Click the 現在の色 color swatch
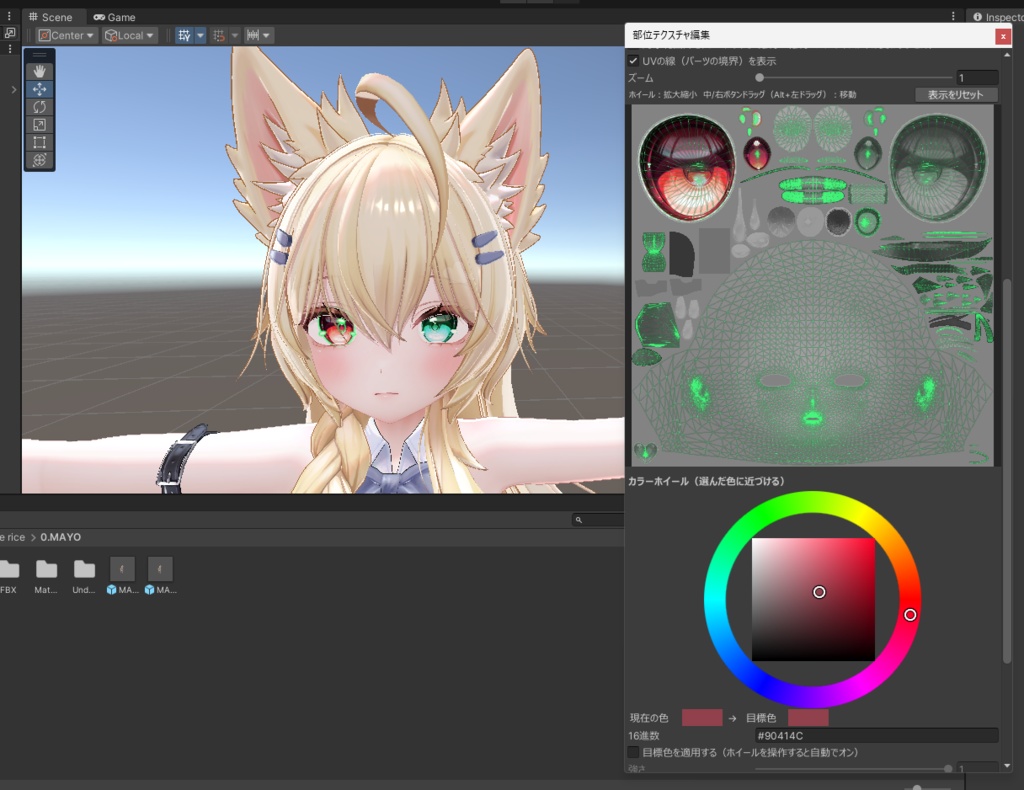Viewport: 1024px width, 790px height. coord(701,718)
